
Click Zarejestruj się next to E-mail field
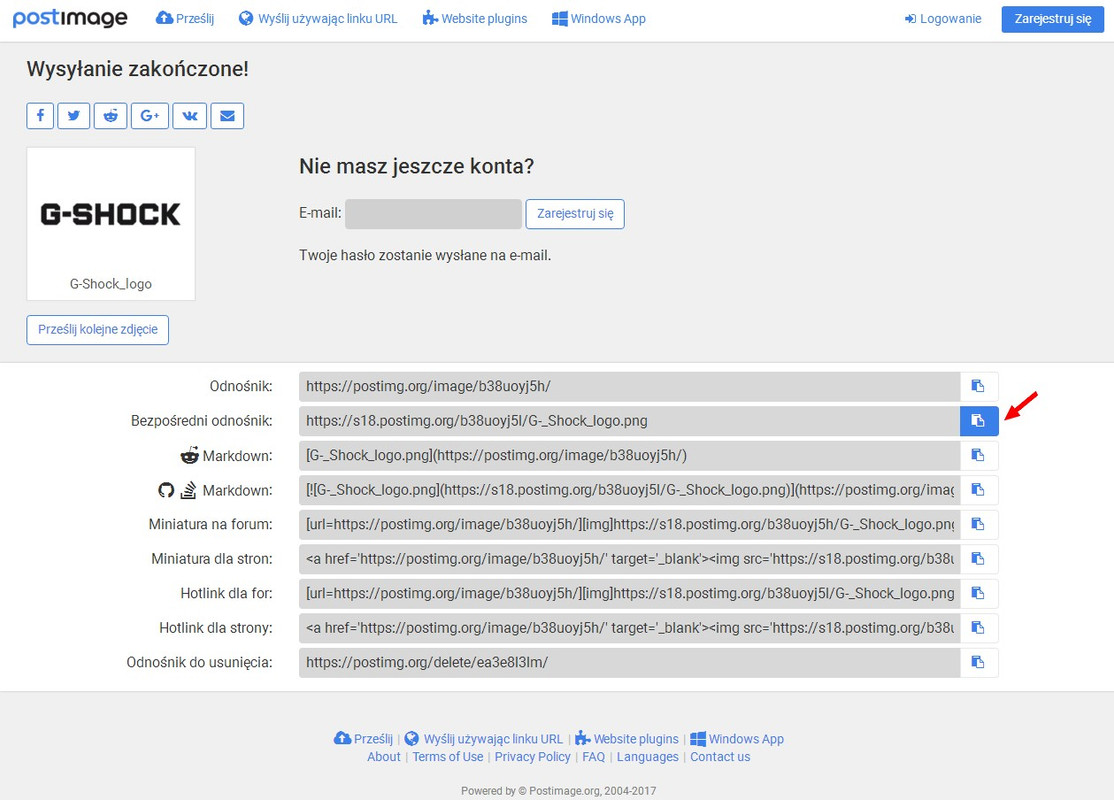(x=575, y=214)
